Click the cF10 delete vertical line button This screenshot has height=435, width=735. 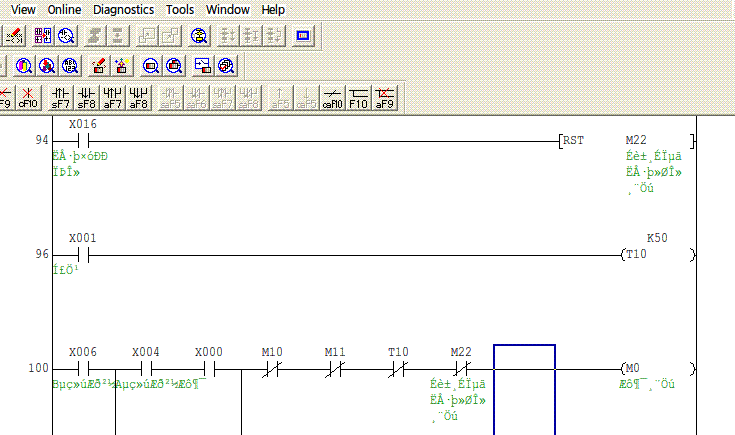click(28, 96)
